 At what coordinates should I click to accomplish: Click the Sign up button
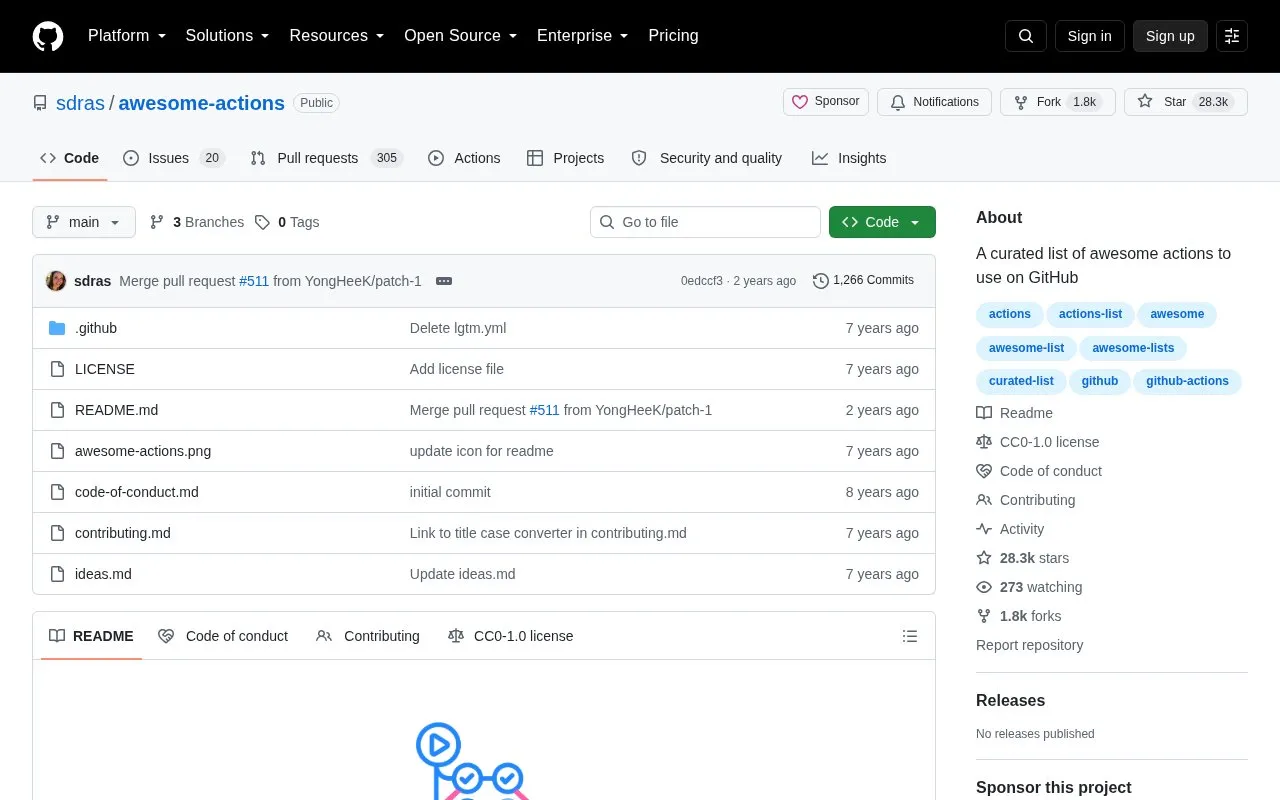(x=1170, y=36)
